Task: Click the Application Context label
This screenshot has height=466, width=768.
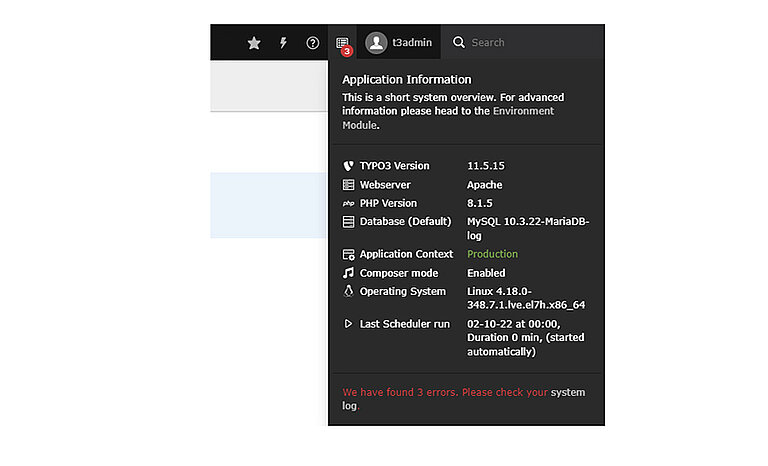Action: [x=407, y=254]
